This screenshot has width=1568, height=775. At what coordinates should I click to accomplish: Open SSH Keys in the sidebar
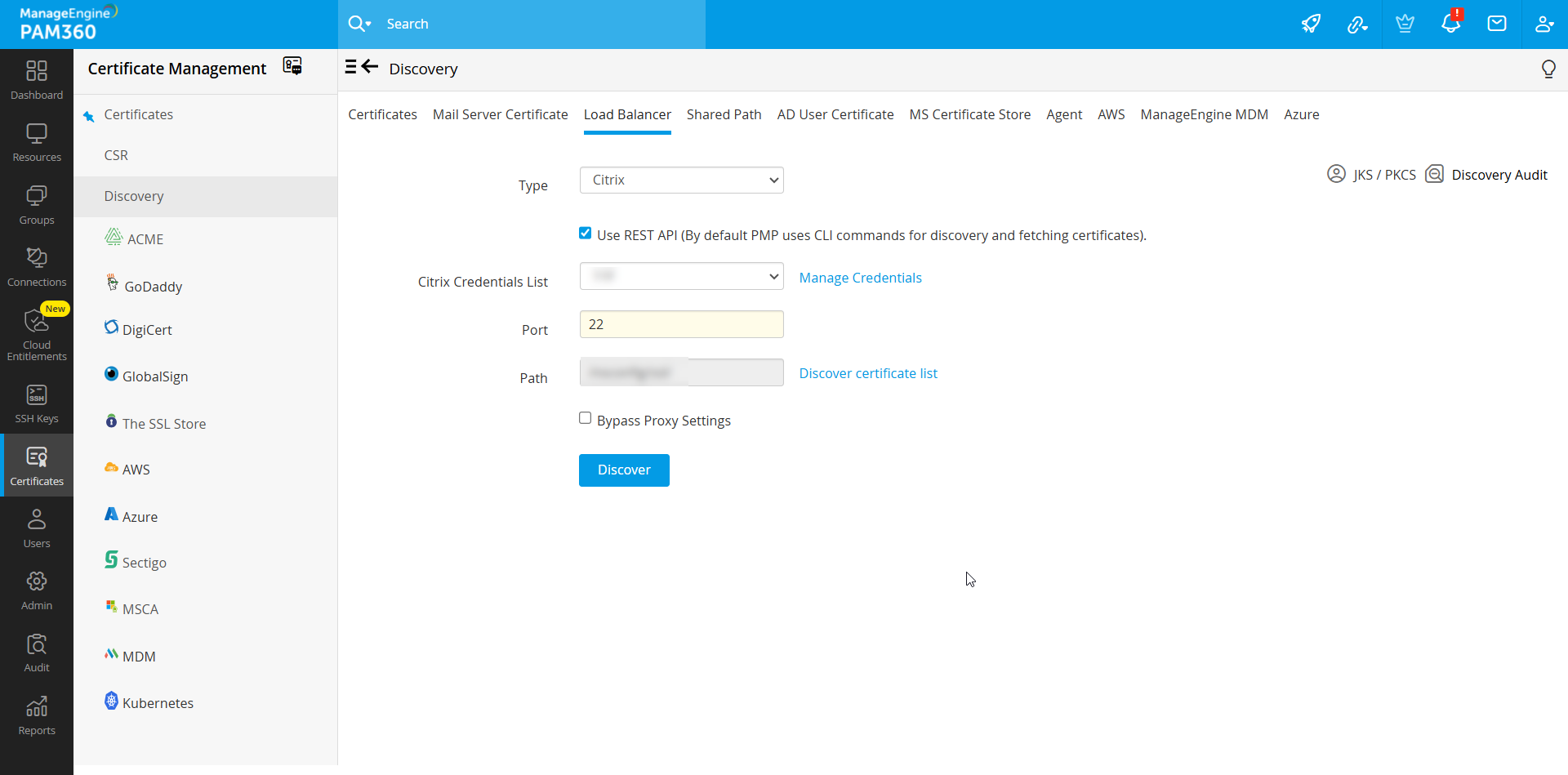[x=37, y=404]
